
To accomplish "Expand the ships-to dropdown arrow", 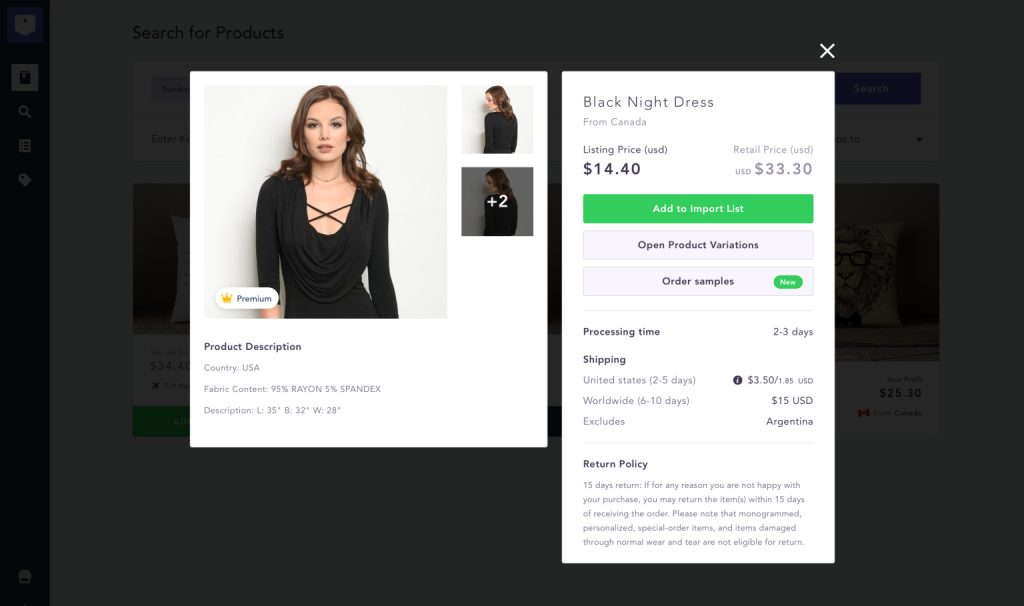I will click(919, 140).
